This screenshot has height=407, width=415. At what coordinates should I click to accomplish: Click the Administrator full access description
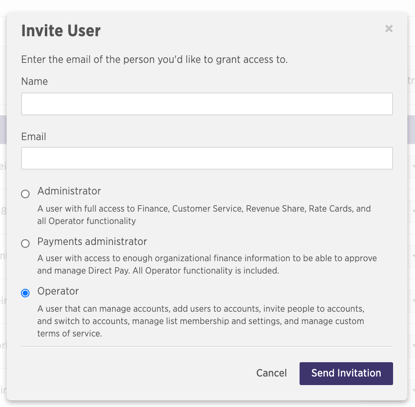pyautogui.click(x=204, y=215)
